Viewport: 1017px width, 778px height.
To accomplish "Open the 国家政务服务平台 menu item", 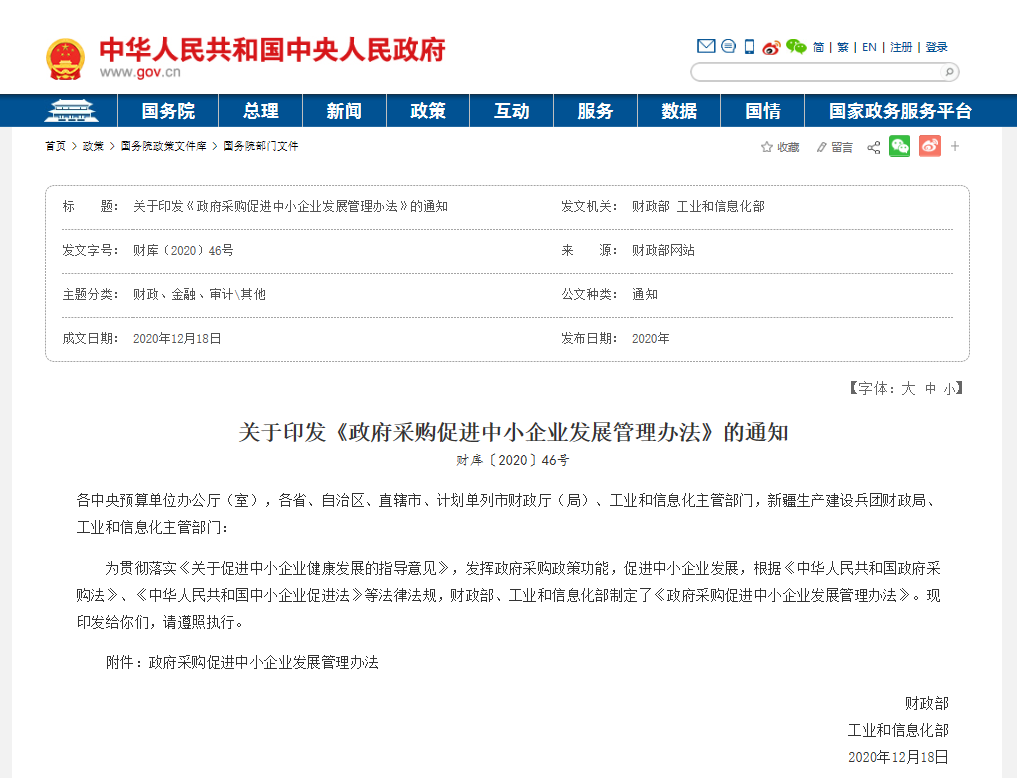I will [x=902, y=111].
